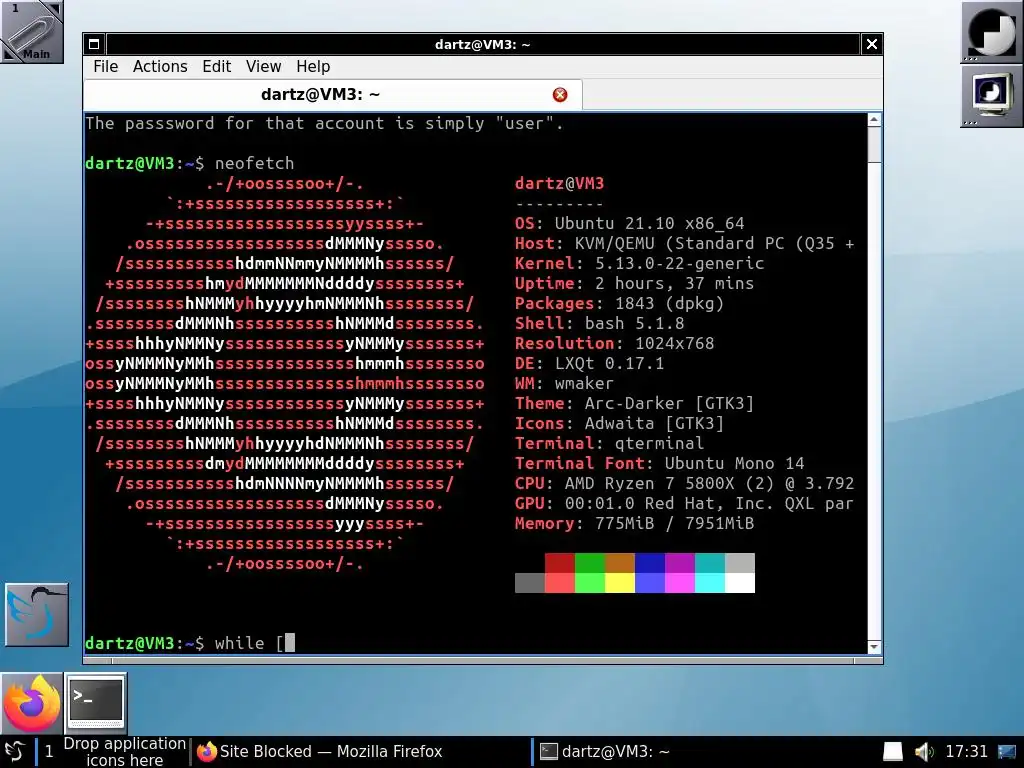Click the Icons value 'Adwaita [GTK3]'
1024x768 pixels.
(x=654, y=423)
